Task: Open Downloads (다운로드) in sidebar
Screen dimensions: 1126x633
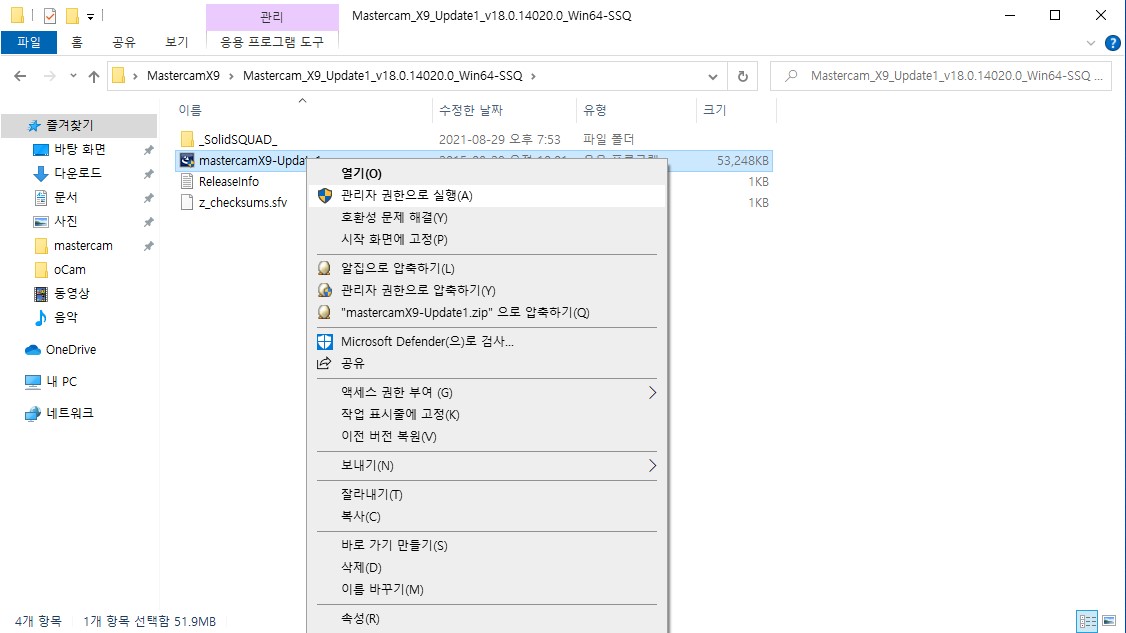Action: (78, 173)
